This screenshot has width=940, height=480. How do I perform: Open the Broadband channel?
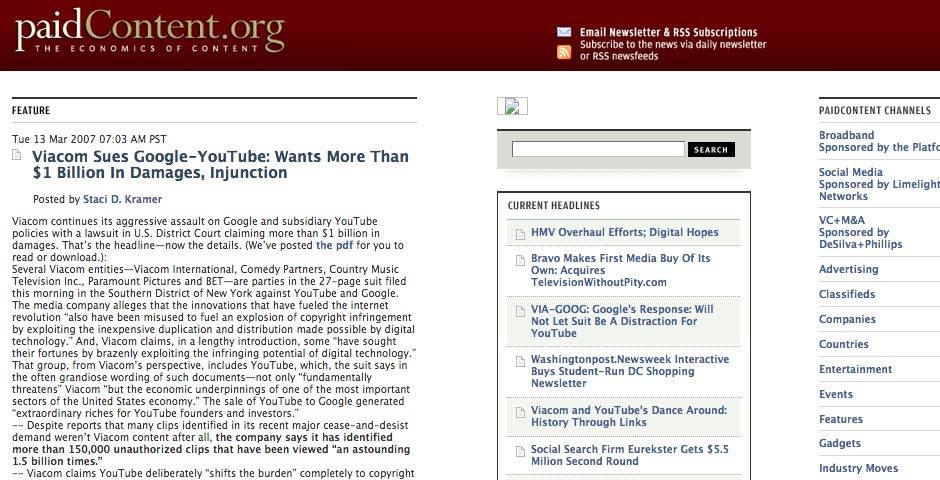pos(846,135)
